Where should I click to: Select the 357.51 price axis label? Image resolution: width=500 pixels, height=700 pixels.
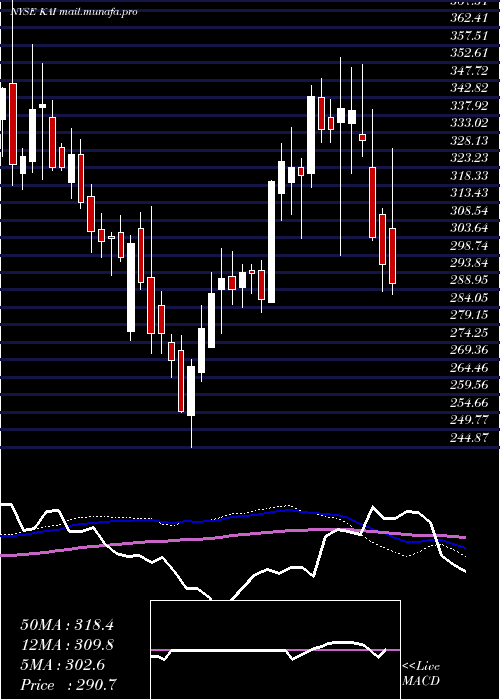[x=469, y=36]
